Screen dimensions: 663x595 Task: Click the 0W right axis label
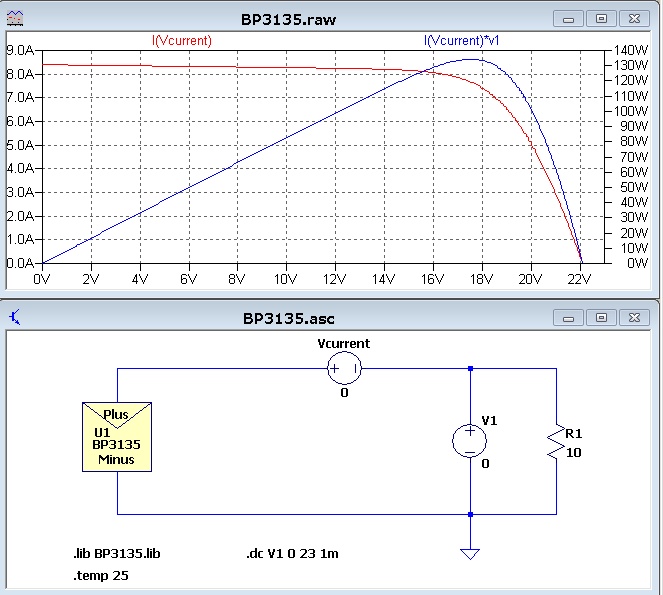click(x=637, y=263)
